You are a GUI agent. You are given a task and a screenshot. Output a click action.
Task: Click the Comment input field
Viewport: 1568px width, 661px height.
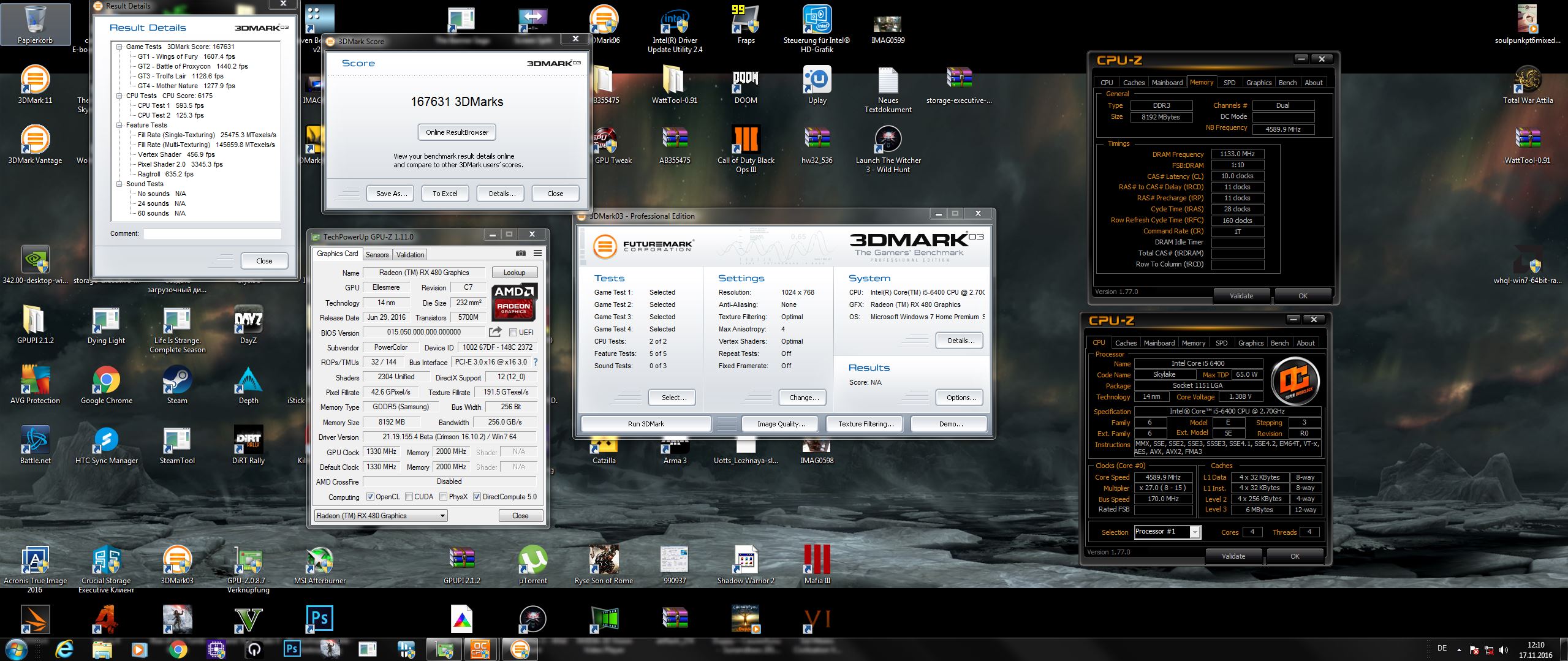click(212, 233)
